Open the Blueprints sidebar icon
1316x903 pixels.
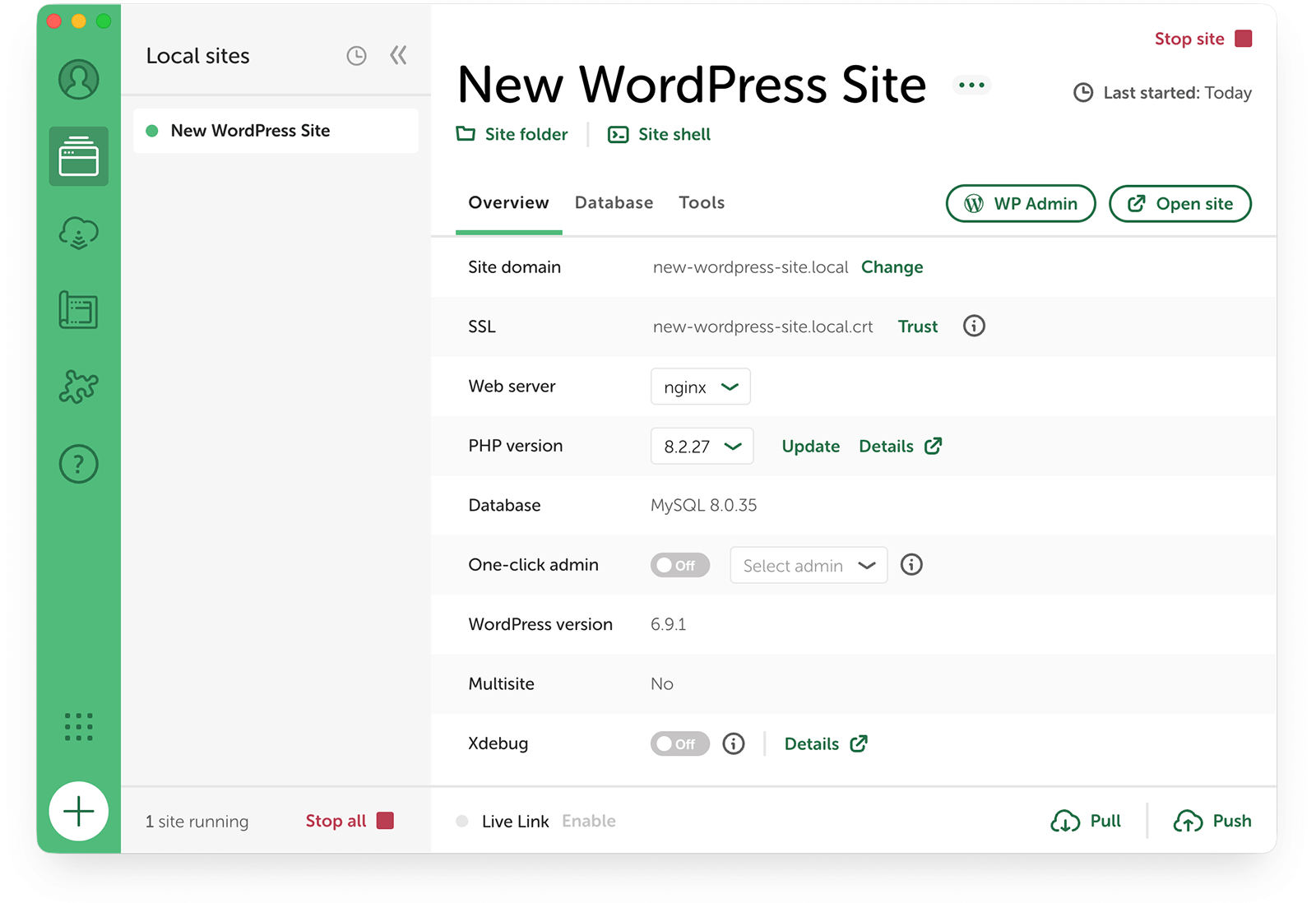[78, 310]
